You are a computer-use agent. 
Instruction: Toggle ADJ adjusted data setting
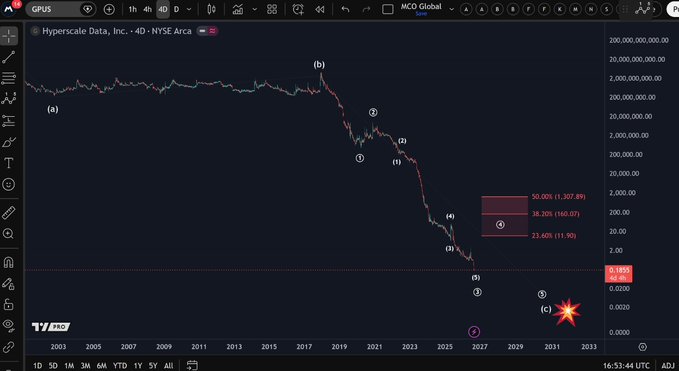coord(668,366)
